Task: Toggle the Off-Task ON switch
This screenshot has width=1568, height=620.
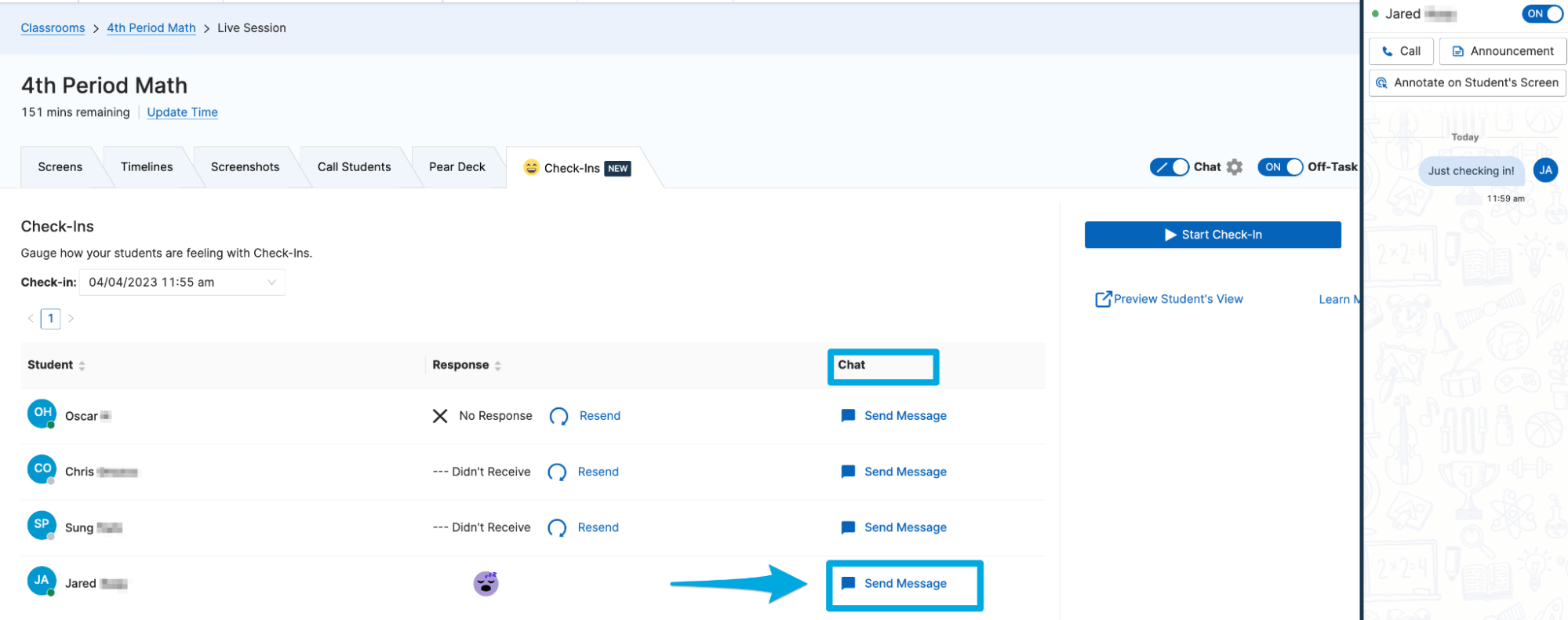Action: pos(1280,167)
